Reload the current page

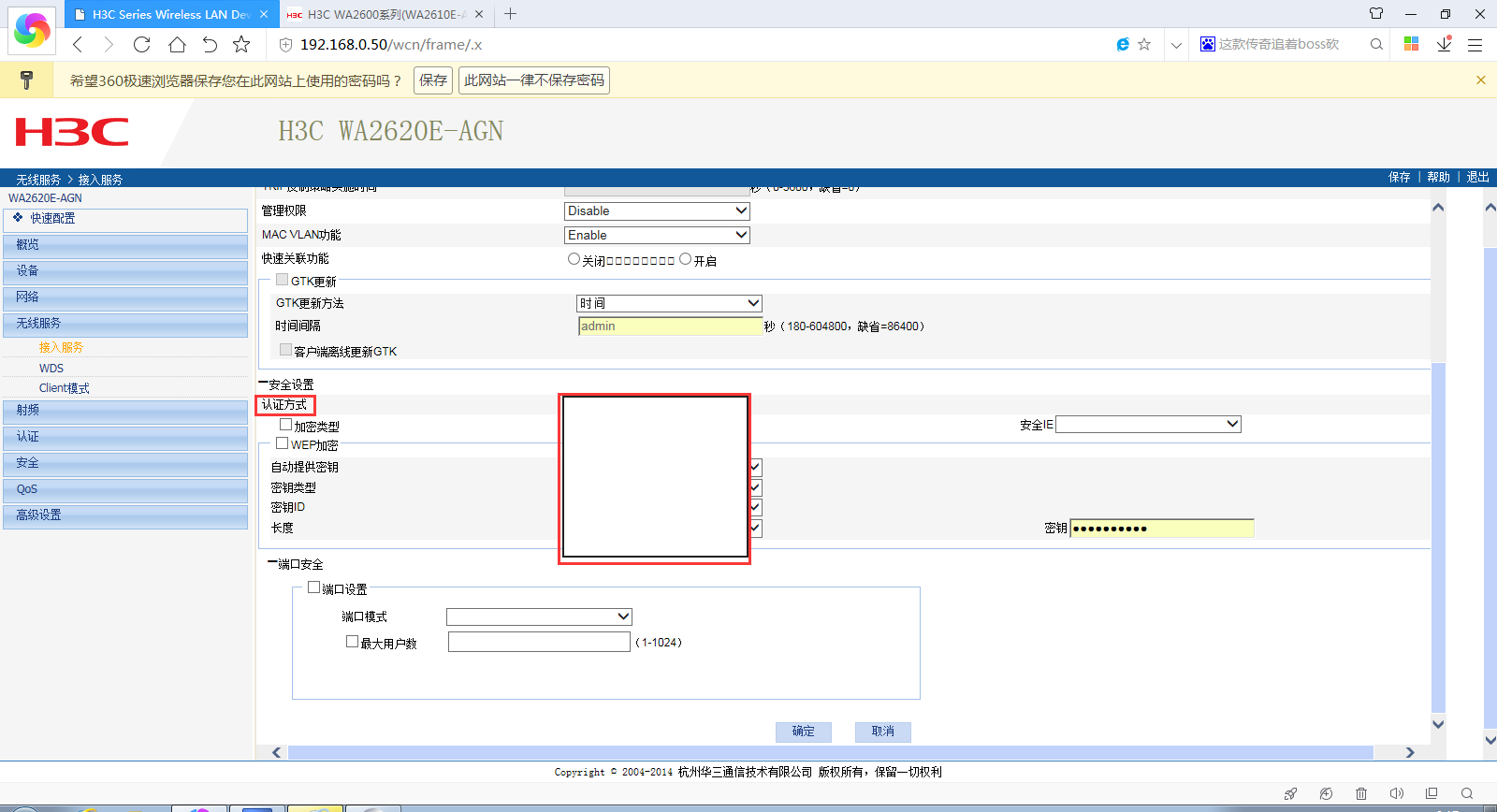coord(142,44)
